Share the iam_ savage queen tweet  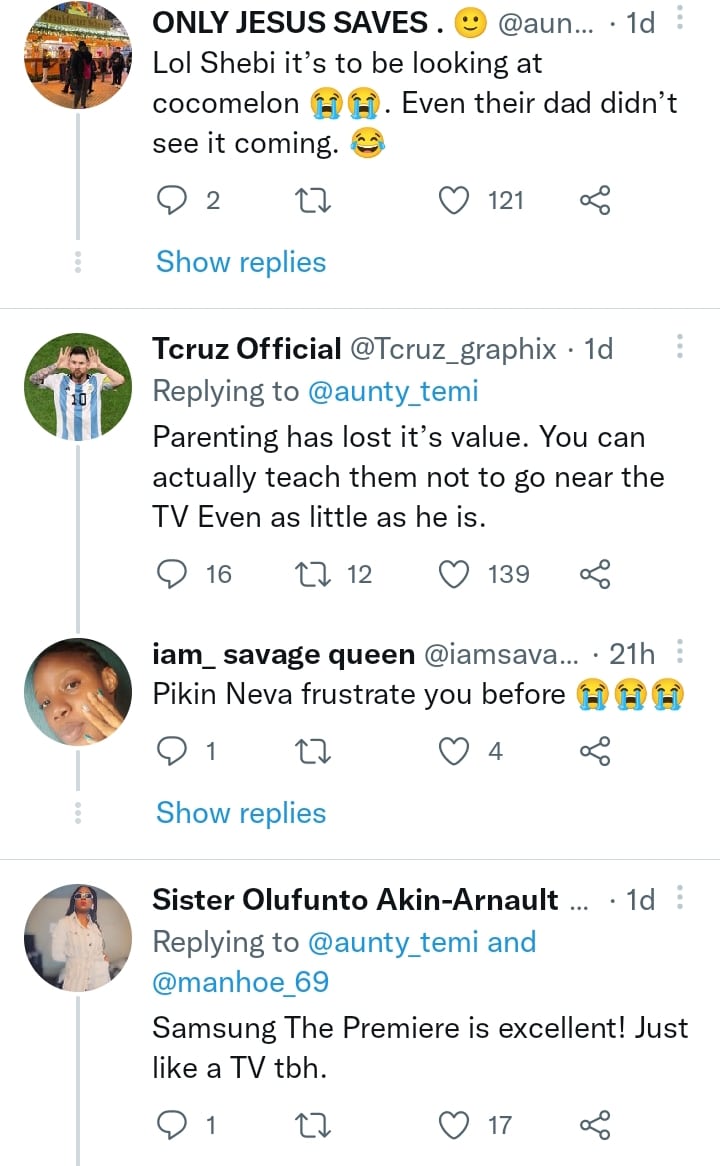[595, 751]
